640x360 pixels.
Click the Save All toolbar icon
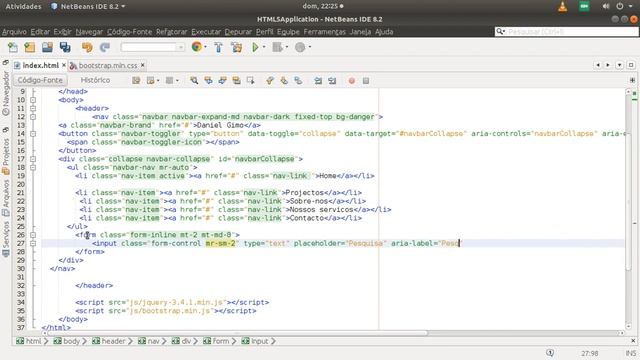coord(65,47)
